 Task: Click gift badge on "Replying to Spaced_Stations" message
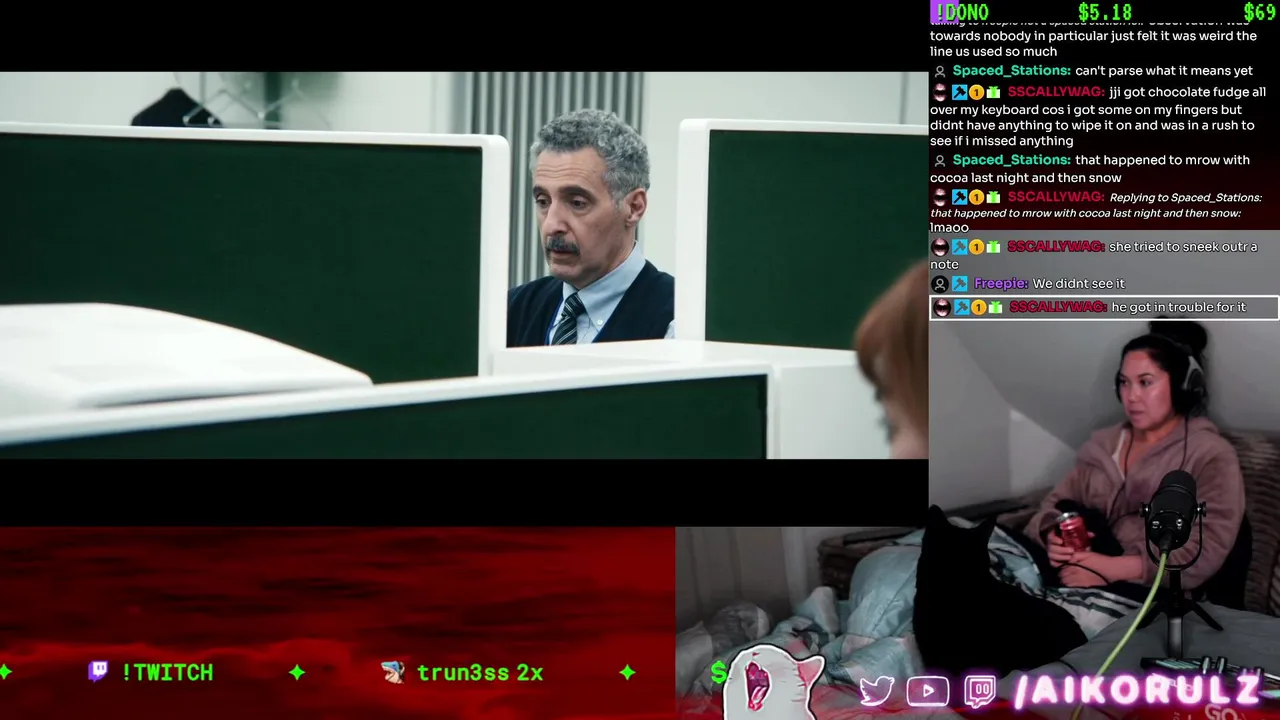(993, 197)
